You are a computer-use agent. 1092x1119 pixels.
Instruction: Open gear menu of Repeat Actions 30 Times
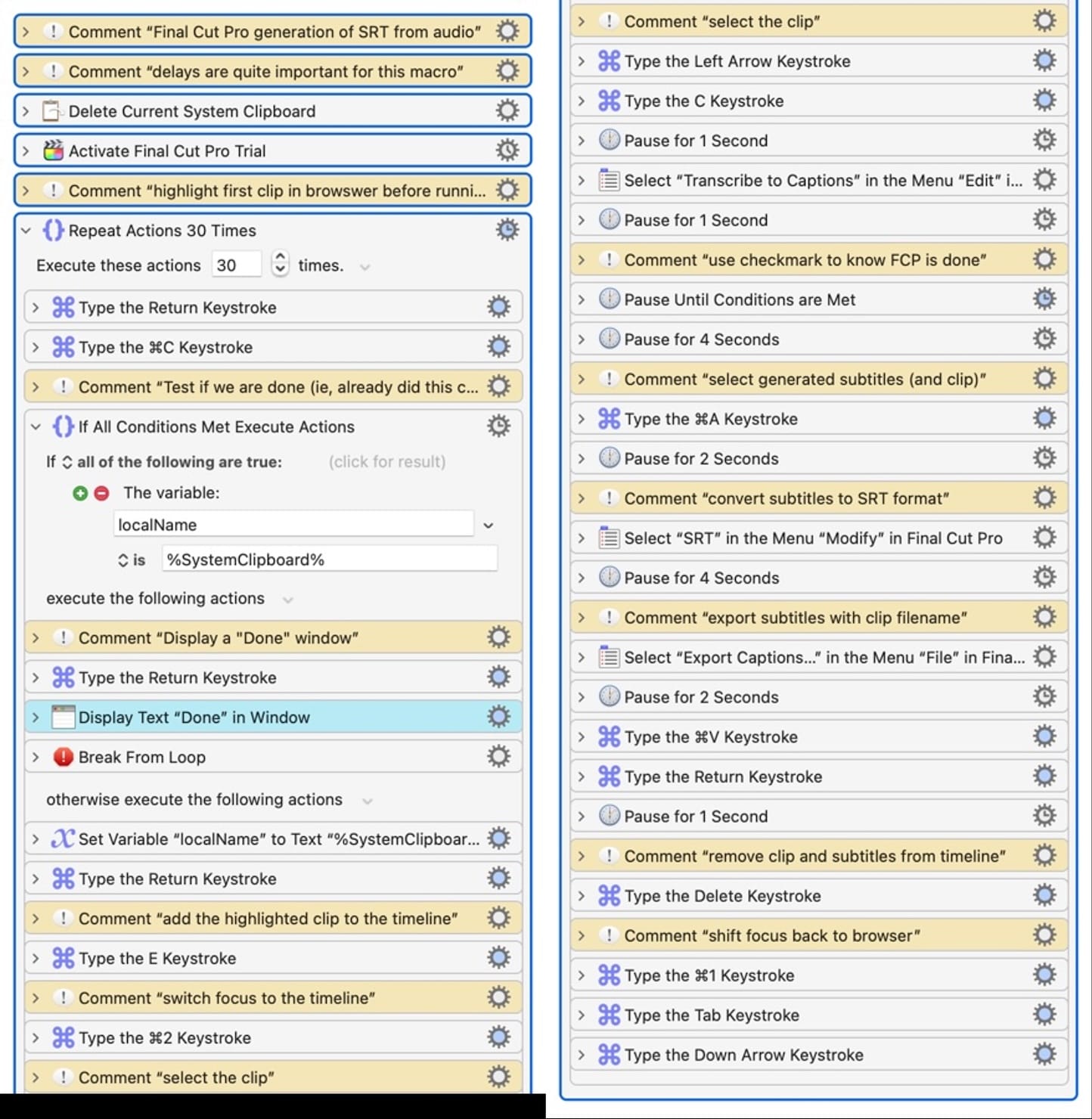click(507, 230)
